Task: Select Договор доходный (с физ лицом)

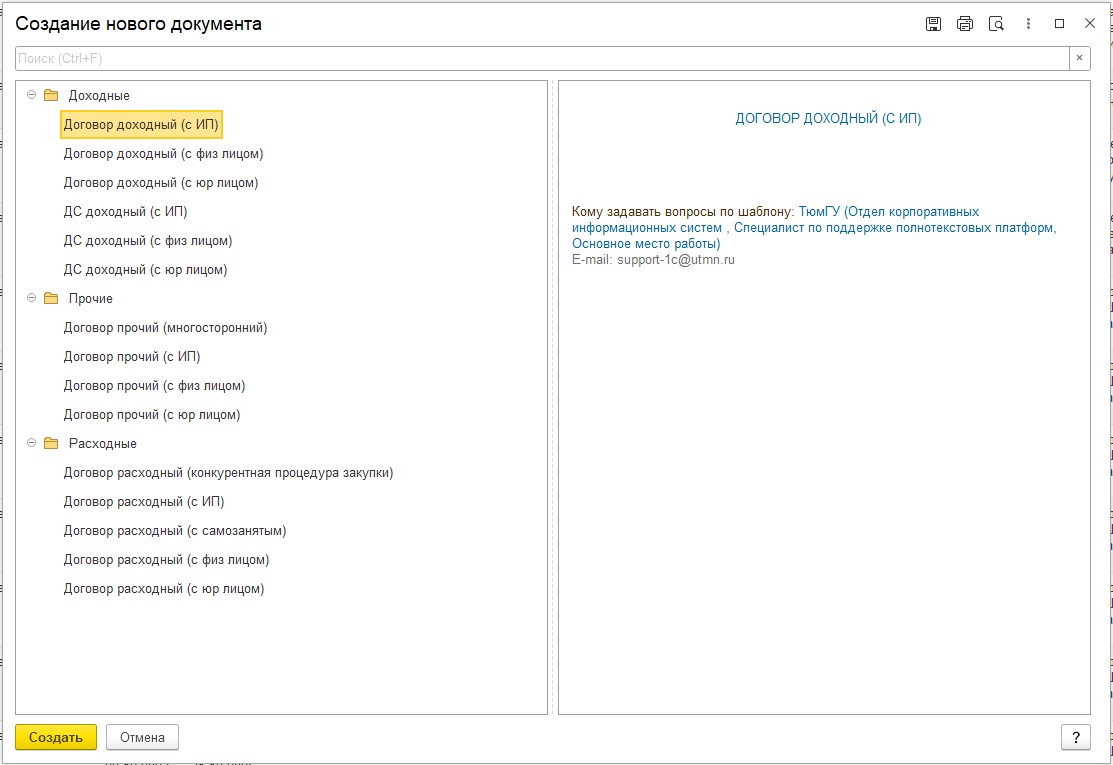Action: pos(163,154)
